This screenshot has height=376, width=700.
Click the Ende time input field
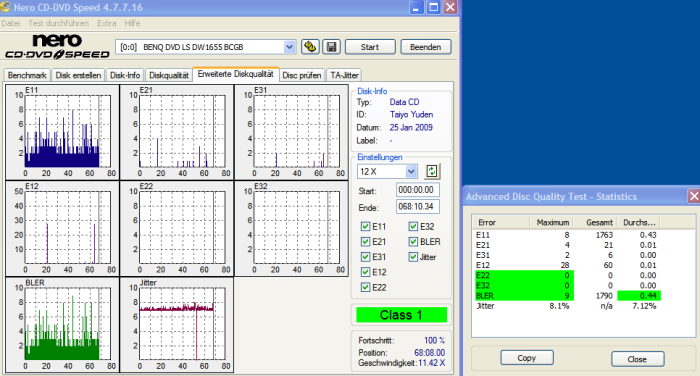(x=418, y=207)
